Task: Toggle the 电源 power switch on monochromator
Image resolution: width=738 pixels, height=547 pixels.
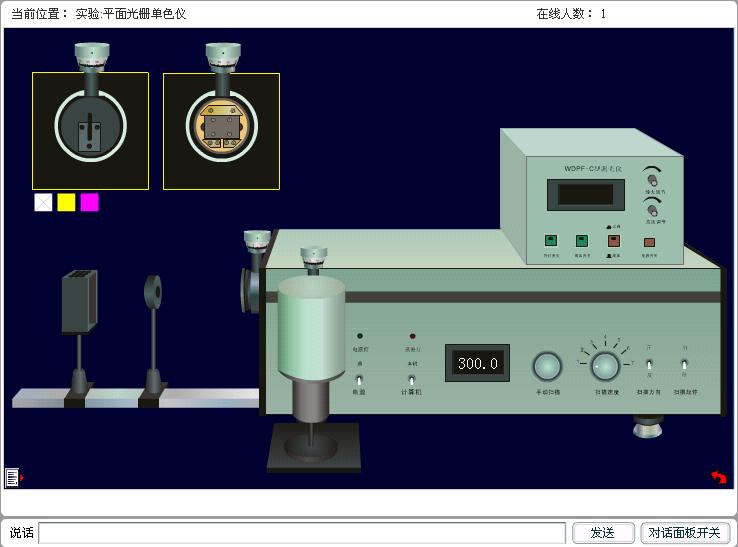Action: 359,379
